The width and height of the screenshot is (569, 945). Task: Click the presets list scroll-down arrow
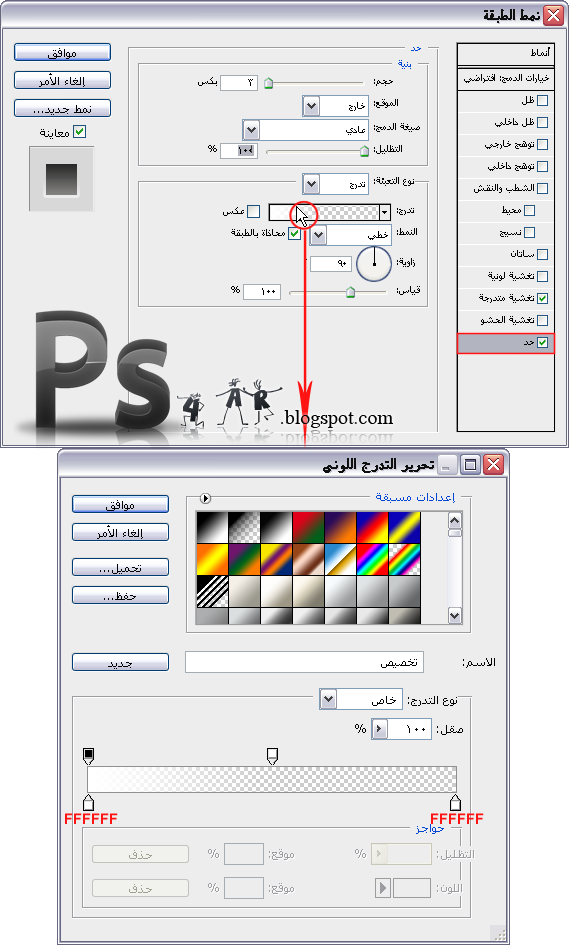pos(454,616)
